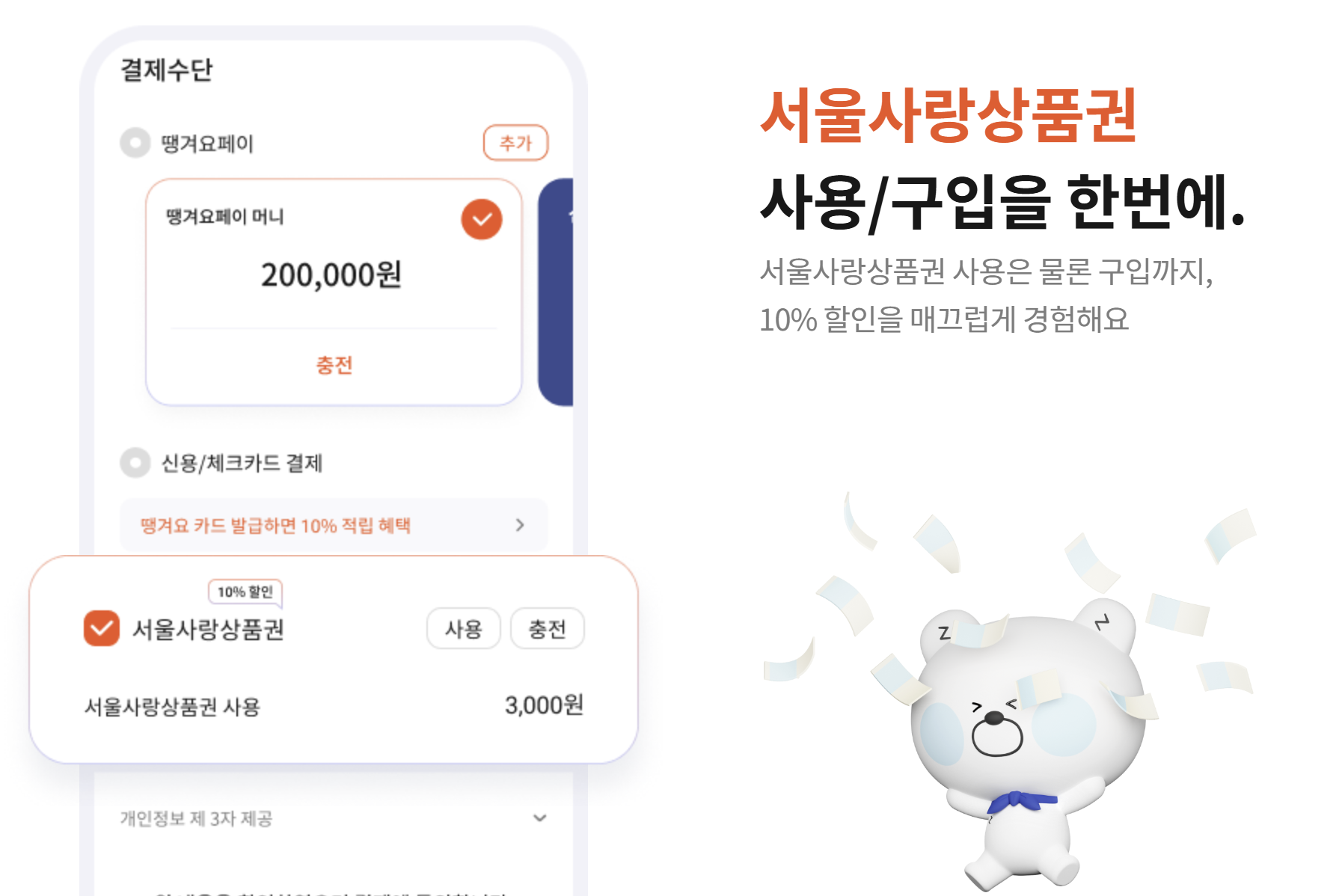Screen dimensions: 1342x896
Task: Click the down chevron beside 개인정보 제공
Action: coord(539,818)
